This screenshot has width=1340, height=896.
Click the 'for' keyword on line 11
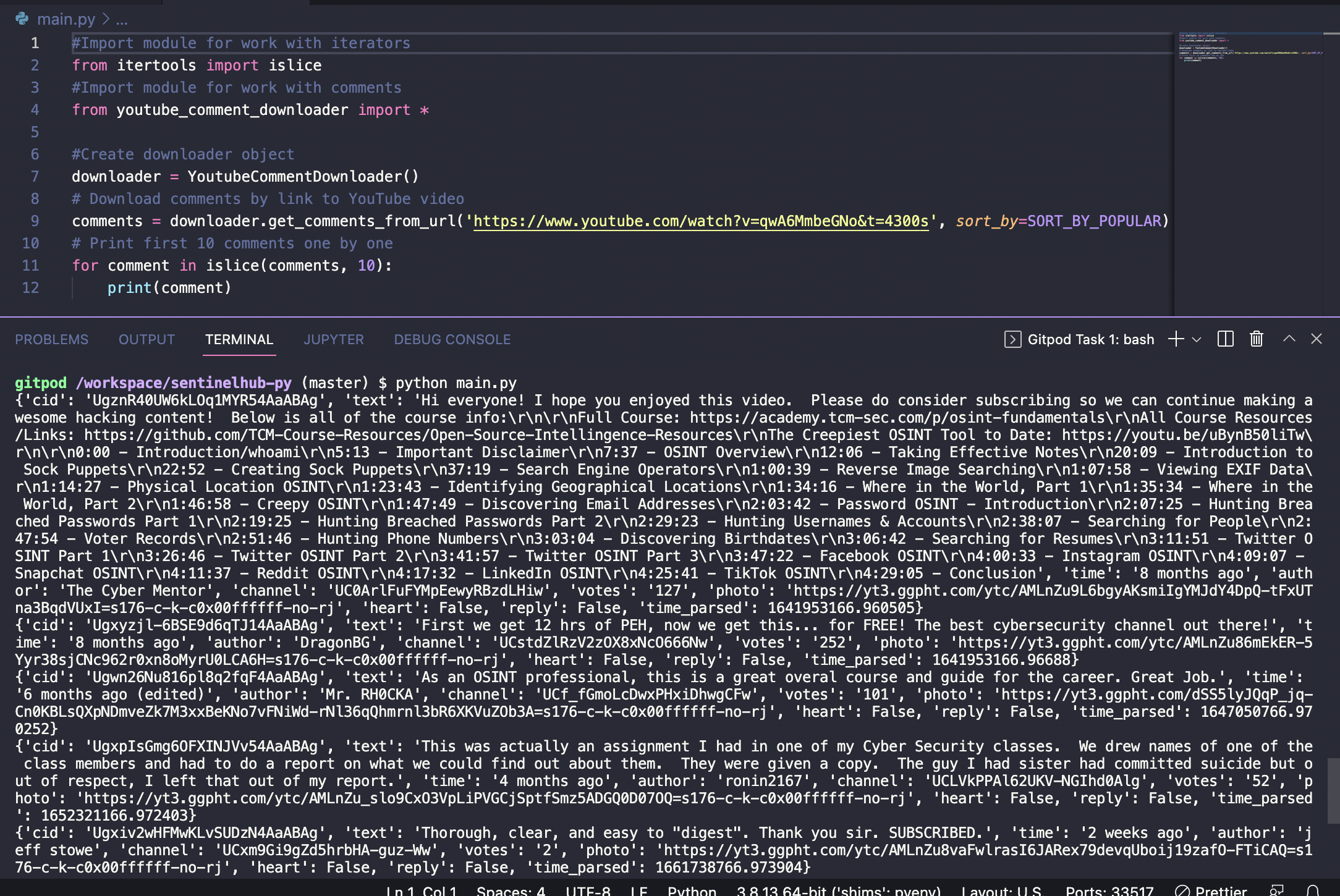click(85, 266)
